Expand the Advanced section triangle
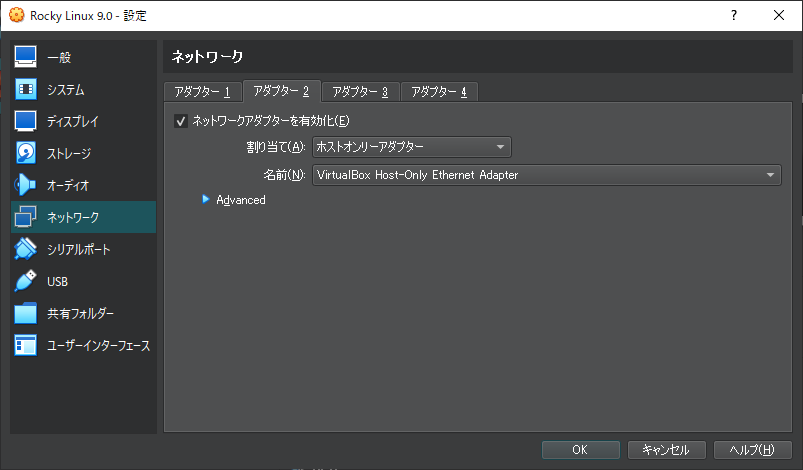The width and height of the screenshot is (803, 470). pyautogui.click(x=206, y=199)
